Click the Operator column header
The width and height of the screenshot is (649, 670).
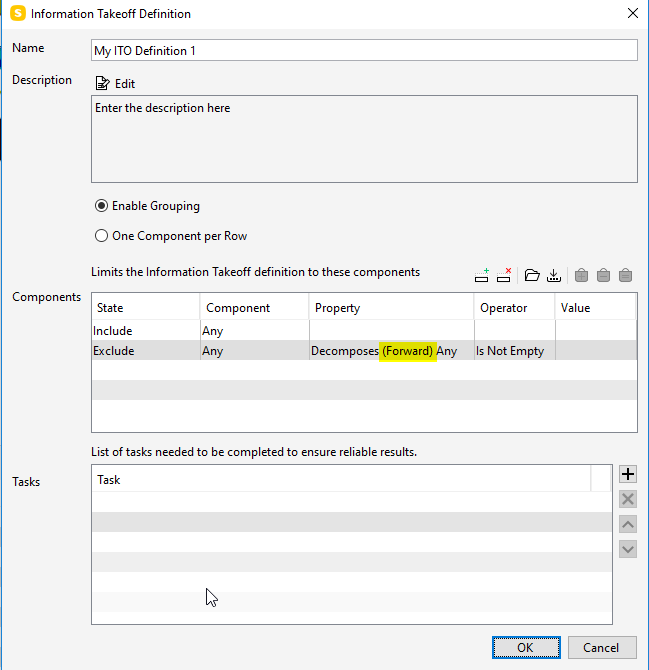click(x=514, y=308)
